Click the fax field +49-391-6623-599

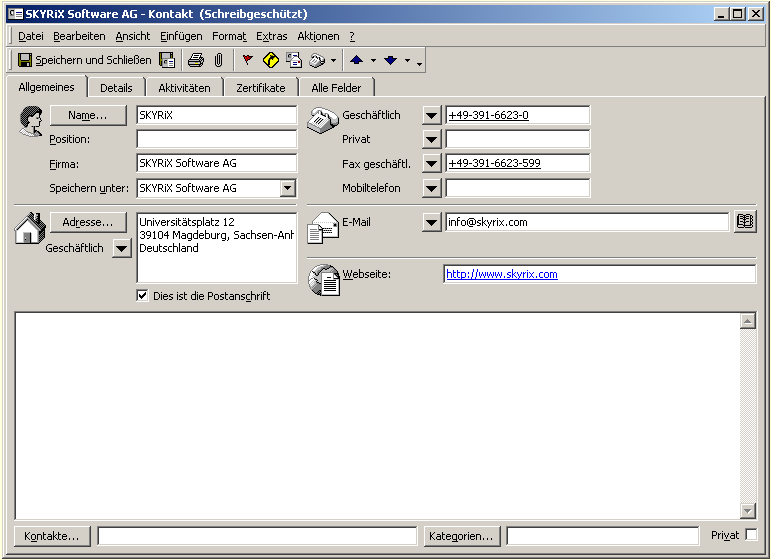tap(517, 163)
